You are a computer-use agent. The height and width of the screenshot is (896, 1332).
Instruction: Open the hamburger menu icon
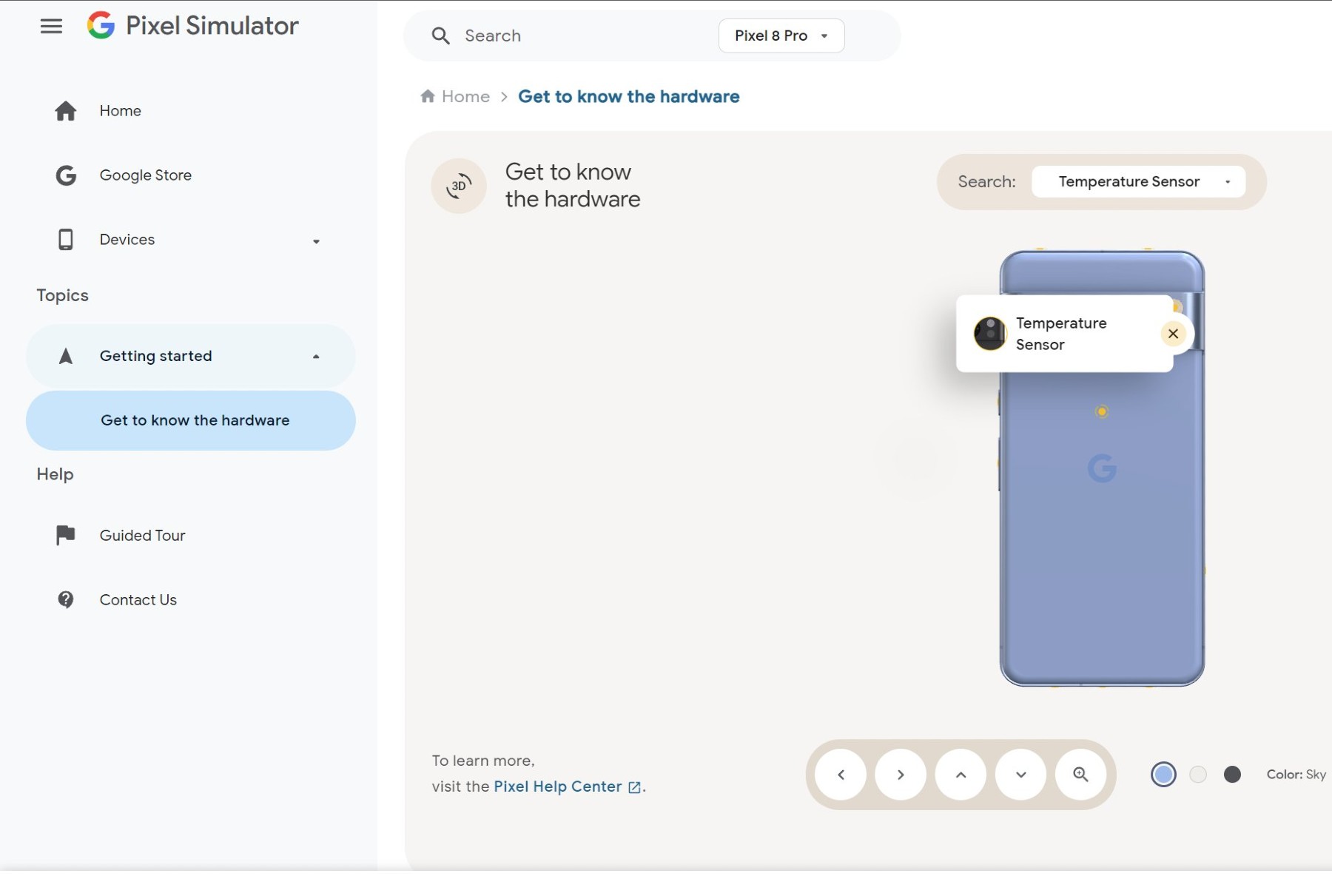(51, 27)
